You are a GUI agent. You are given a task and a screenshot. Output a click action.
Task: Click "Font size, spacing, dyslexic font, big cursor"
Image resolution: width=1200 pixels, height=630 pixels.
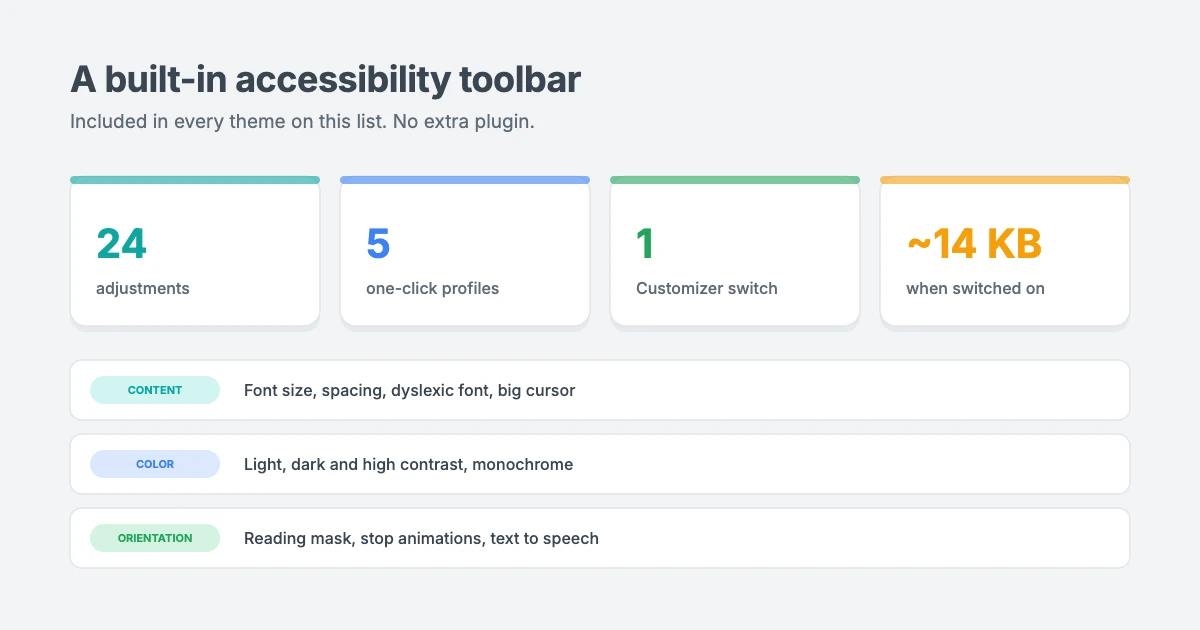click(410, 390)
